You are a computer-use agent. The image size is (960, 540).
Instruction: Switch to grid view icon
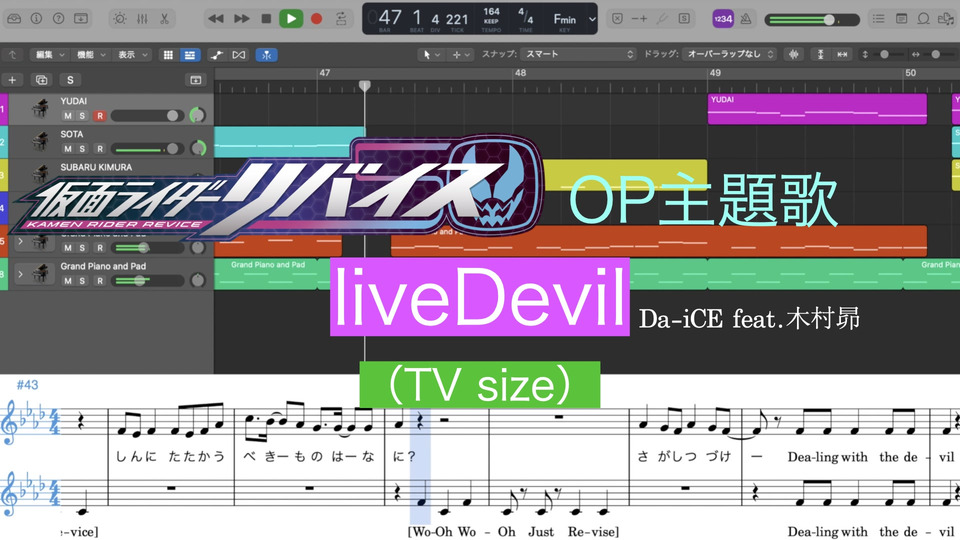tap(168, 55)
